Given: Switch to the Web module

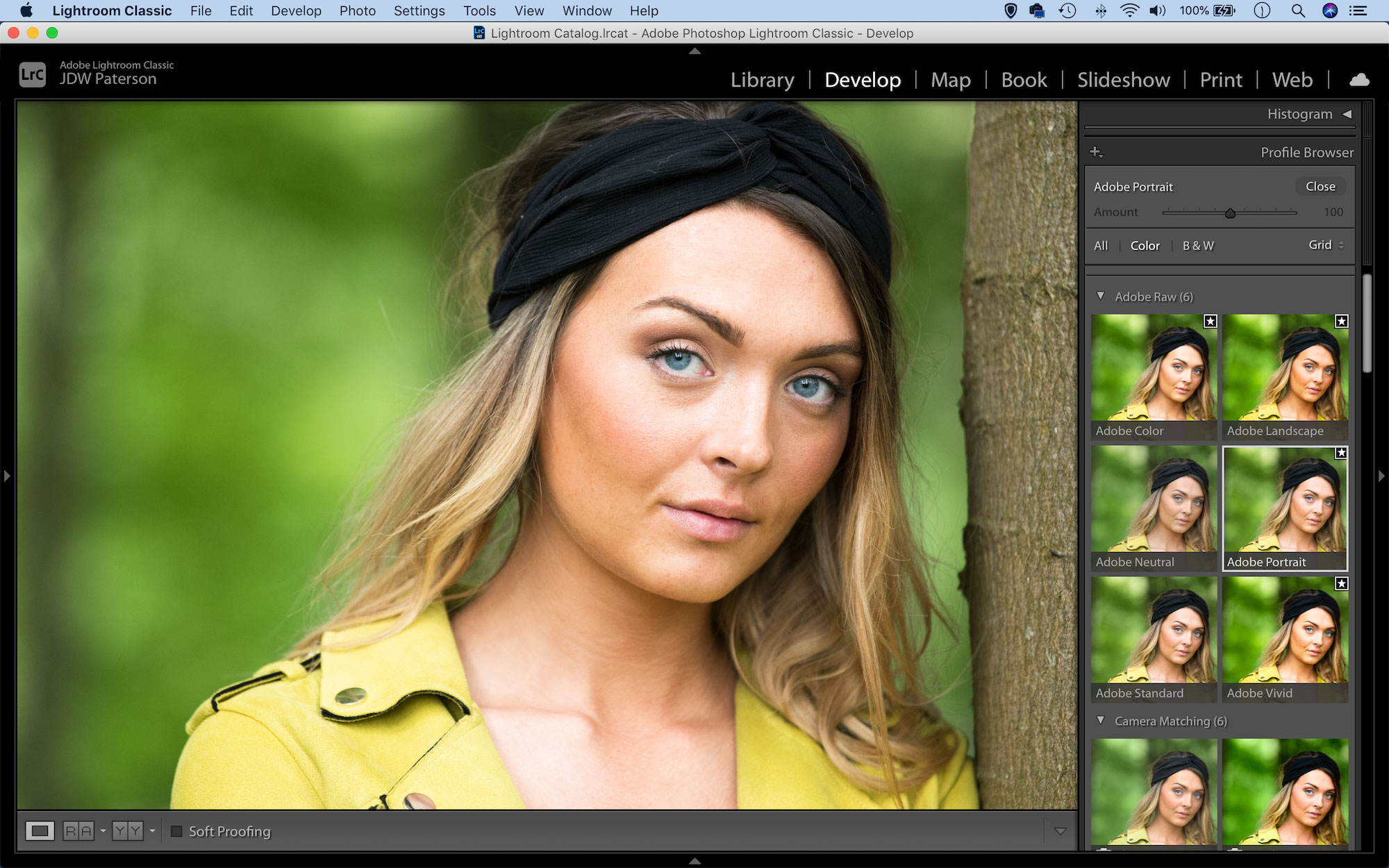Looking at the screenshot, I should pyautogui.click(x=1292, y=80).
